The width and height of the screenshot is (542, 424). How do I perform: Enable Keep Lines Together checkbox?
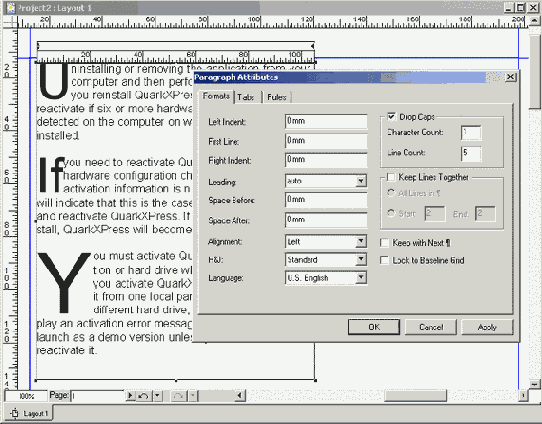(x=391, y=177)
